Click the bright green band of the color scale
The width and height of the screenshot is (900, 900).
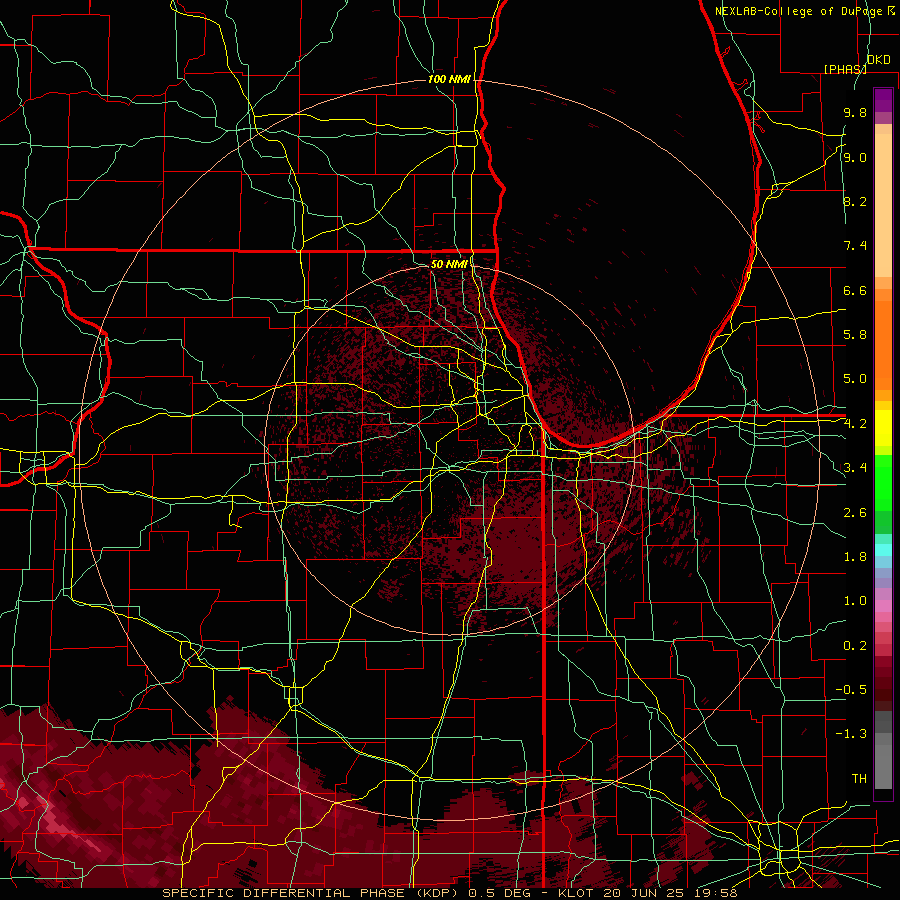883,485
